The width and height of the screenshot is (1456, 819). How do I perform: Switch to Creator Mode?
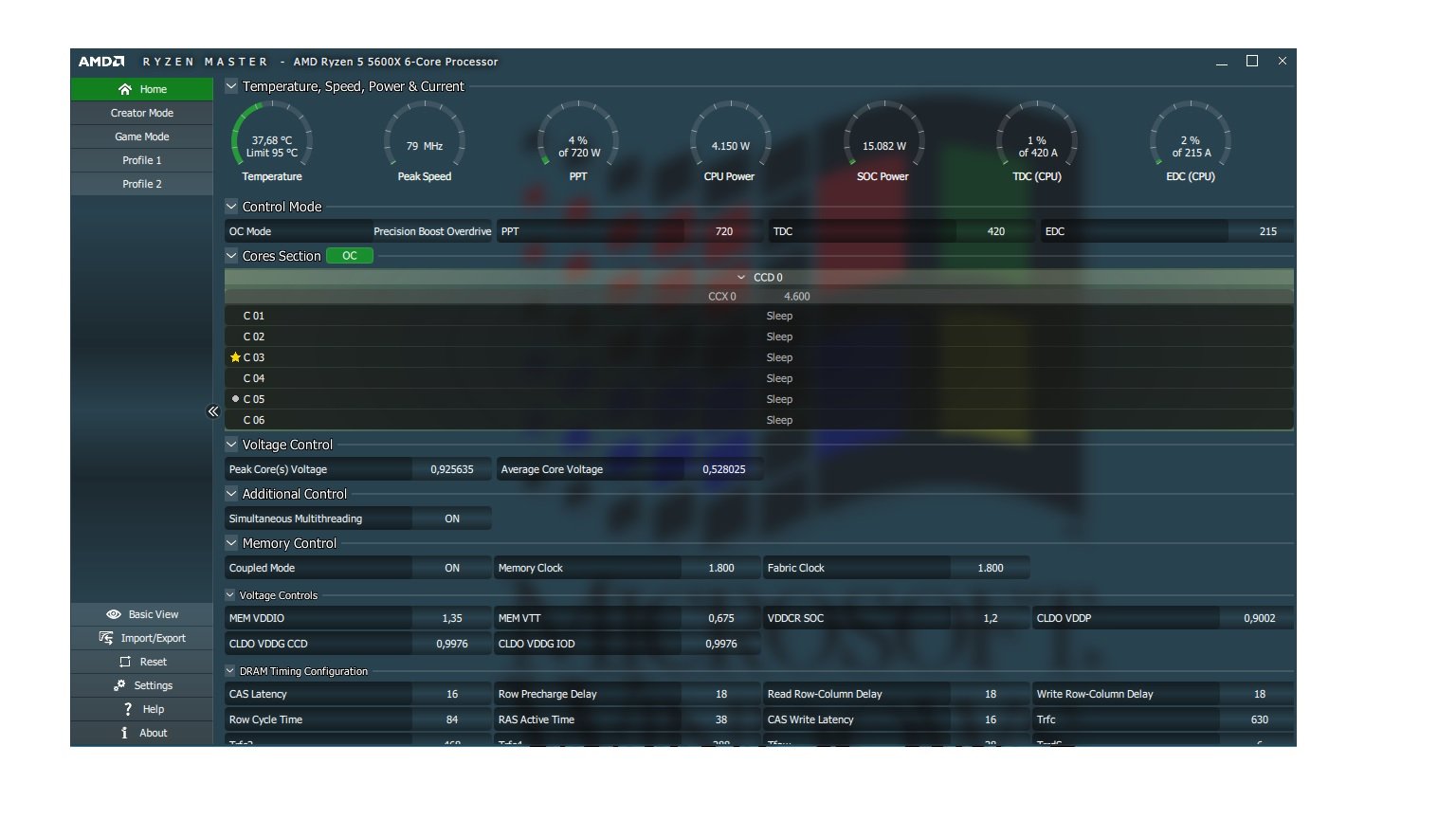pos(142,113)
